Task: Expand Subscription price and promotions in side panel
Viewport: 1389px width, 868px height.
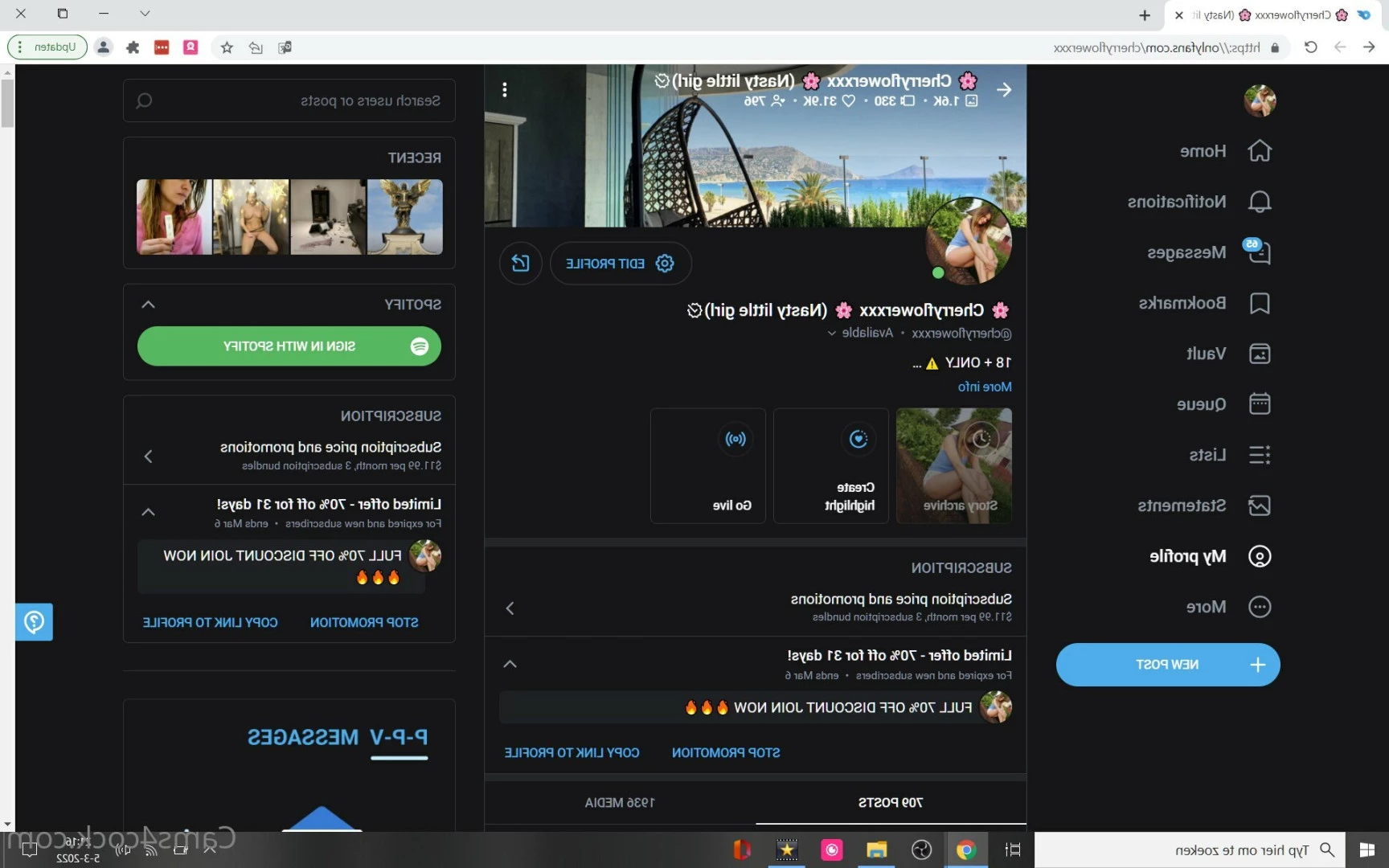Action: 289,456
